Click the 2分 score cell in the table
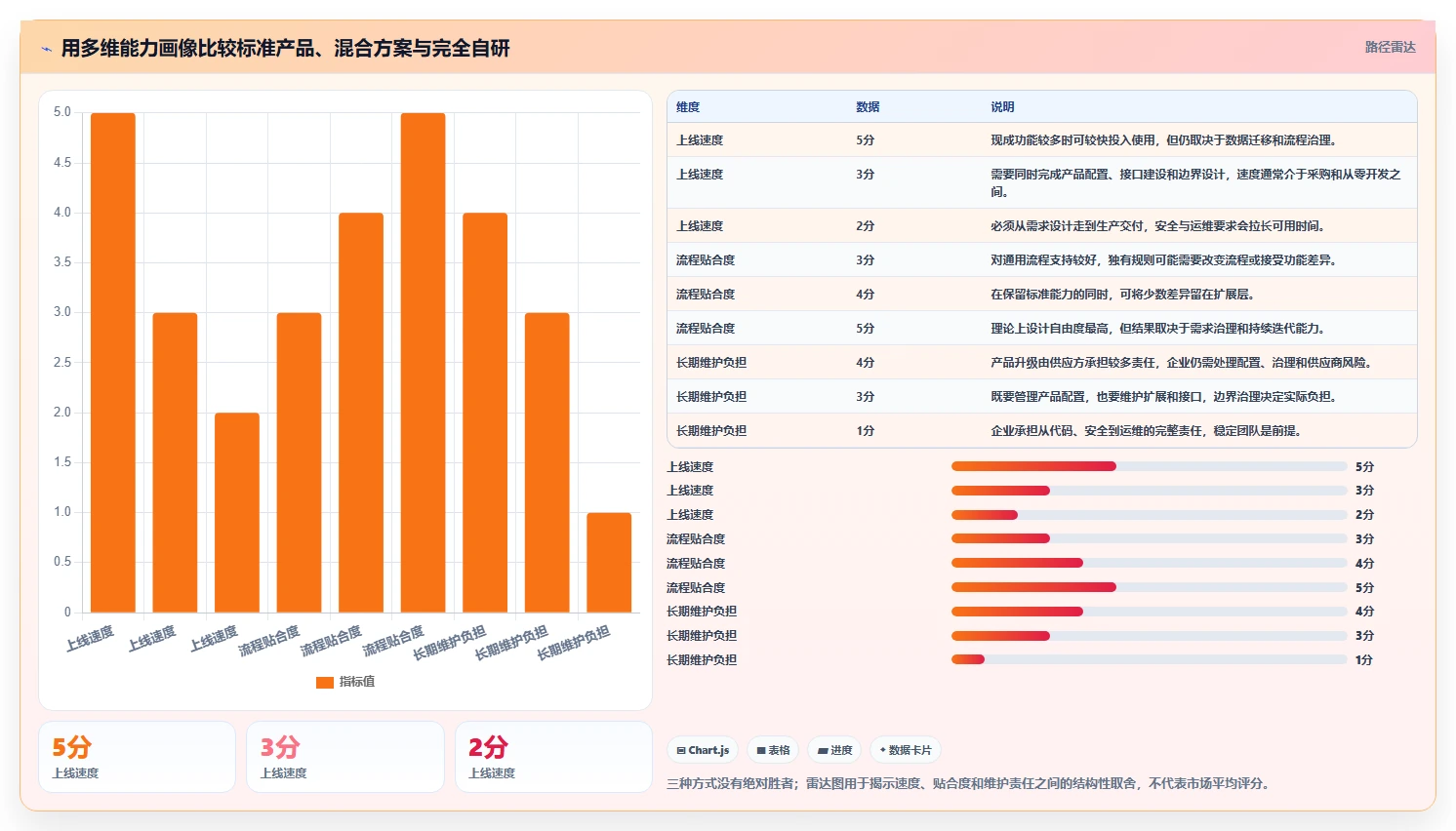This screenshot has width=1456, height=831. (x=866, y=226)
